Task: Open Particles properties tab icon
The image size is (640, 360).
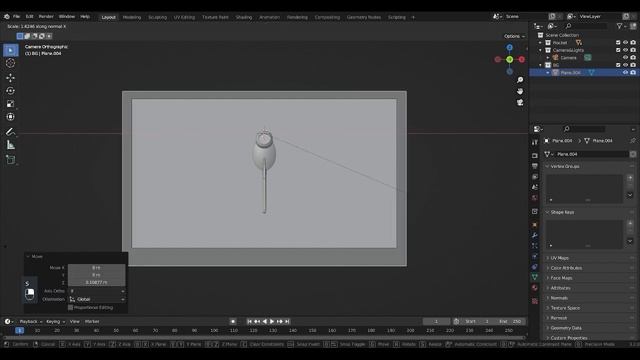Action: click(535, 246)
